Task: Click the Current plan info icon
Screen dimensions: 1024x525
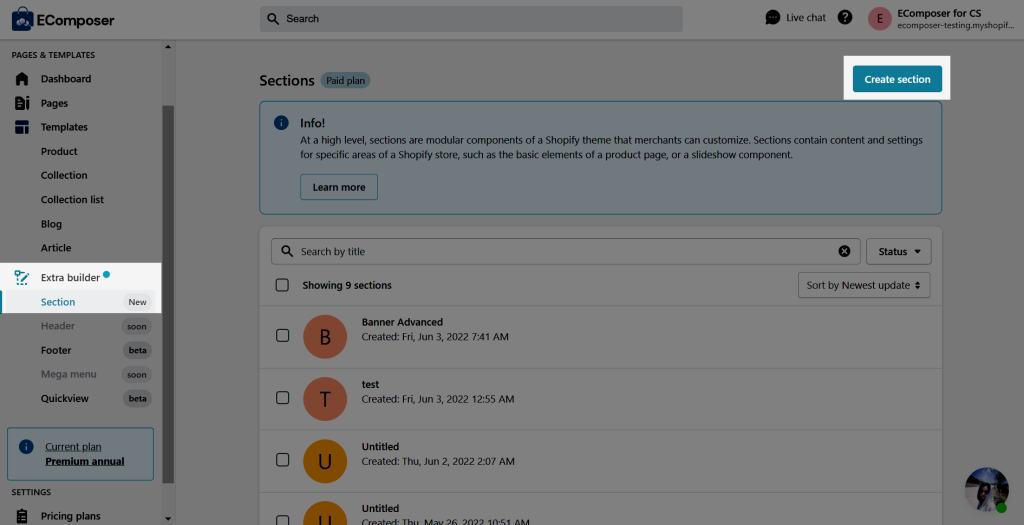Action: (x=26, y=447)
